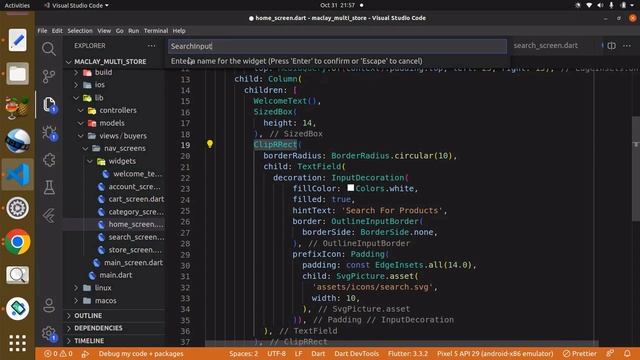Image resolution: width=640 pixels, height=360 pixels.
Task: Open system Settings from the dock
Action: point(17,208)
